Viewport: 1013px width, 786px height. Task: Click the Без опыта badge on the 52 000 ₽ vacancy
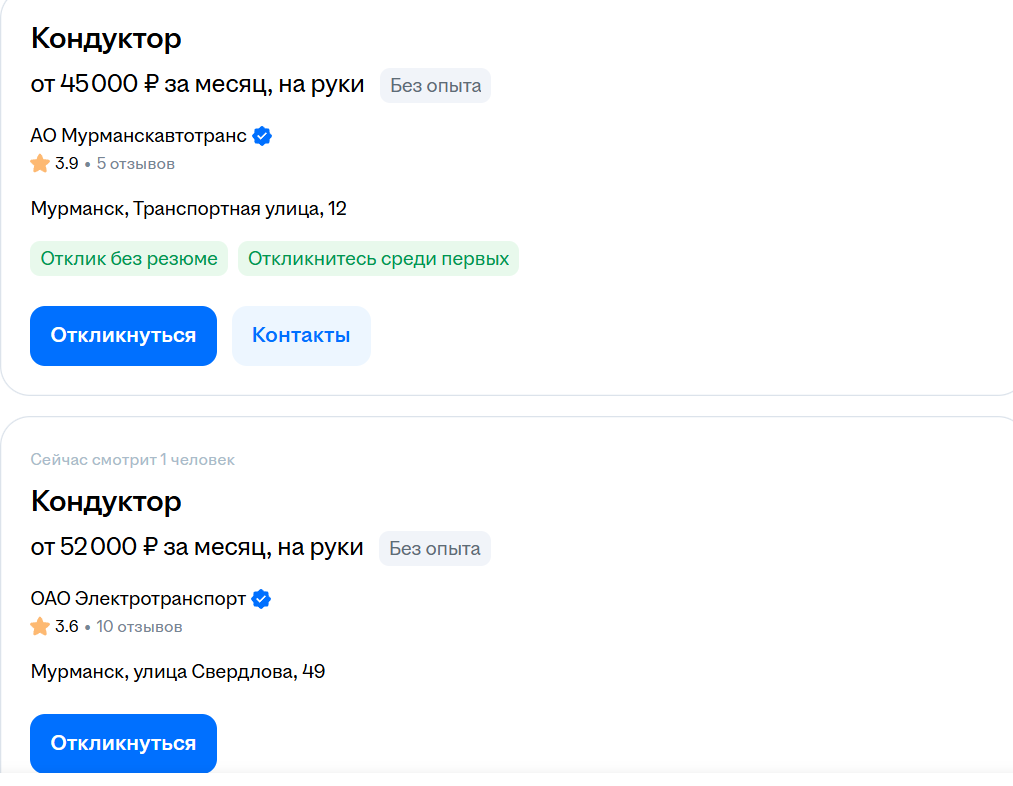pos(434,549)
